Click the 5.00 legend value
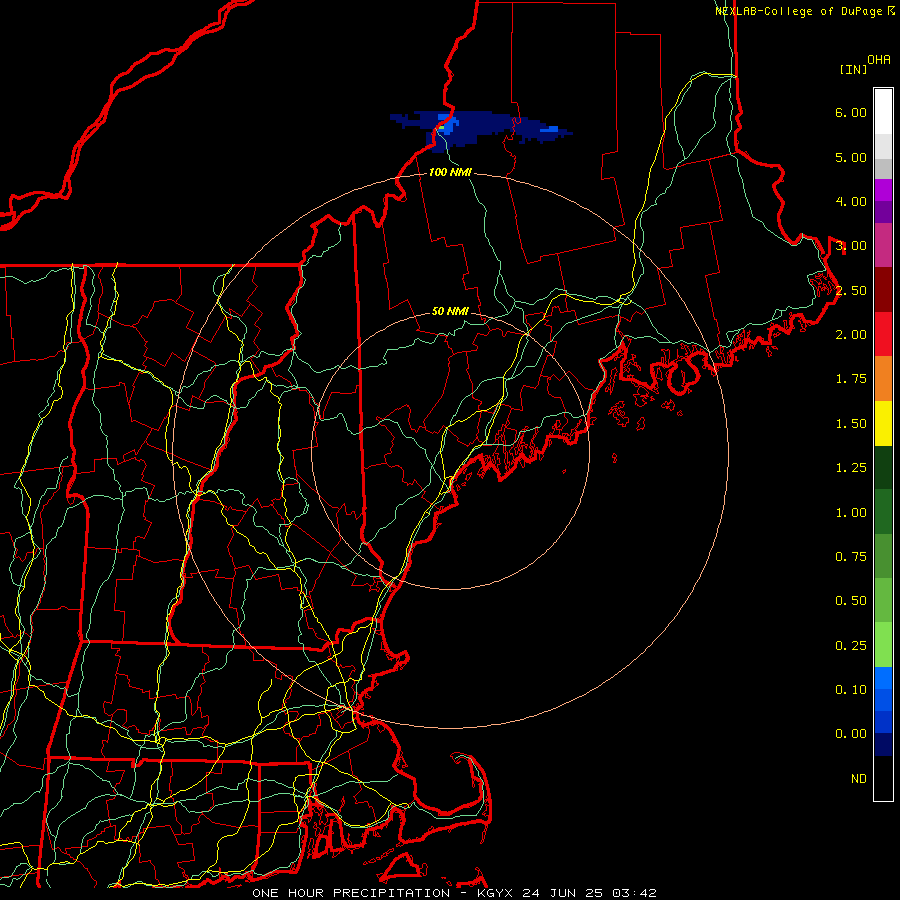This screenshot has height=900, width=900. pos(851,157)
